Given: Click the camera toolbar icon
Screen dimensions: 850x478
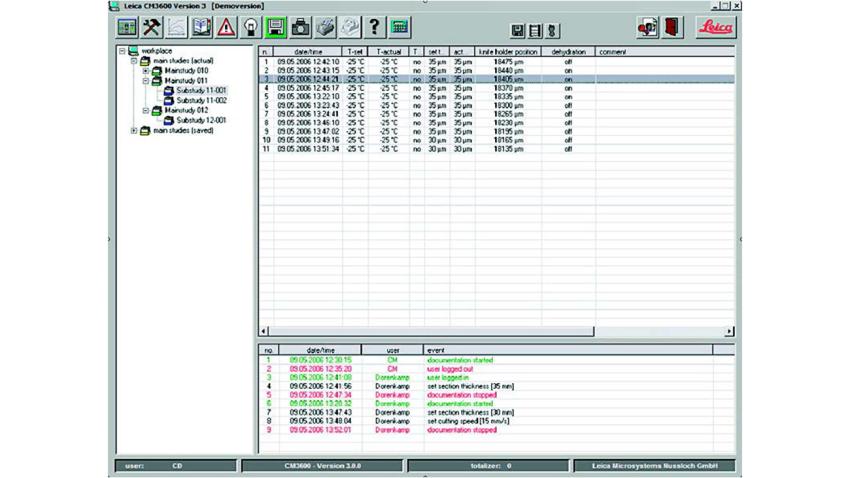Looking at the screenshot, I should pos(300,27).
